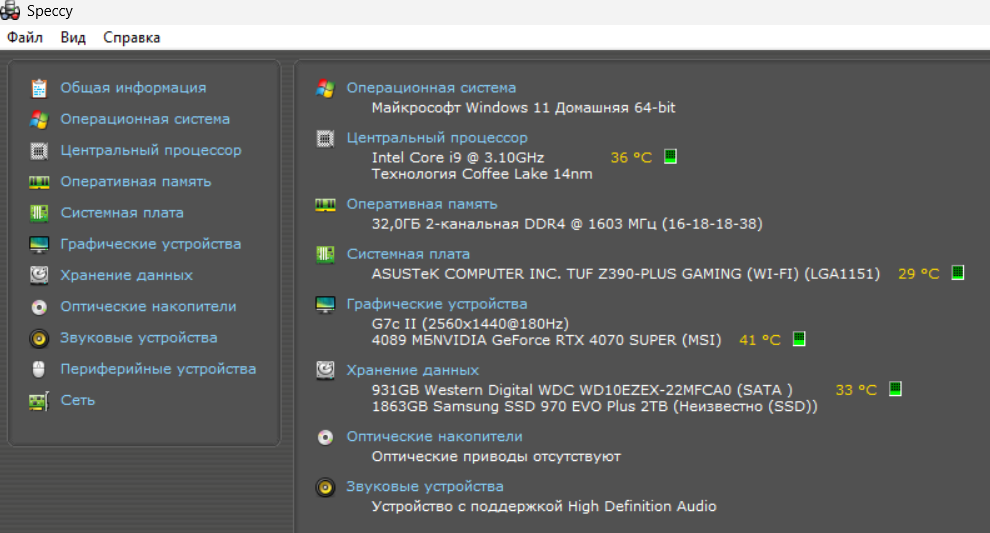Select Периферийные устройства in the sidebar

(x=158, y=369)
